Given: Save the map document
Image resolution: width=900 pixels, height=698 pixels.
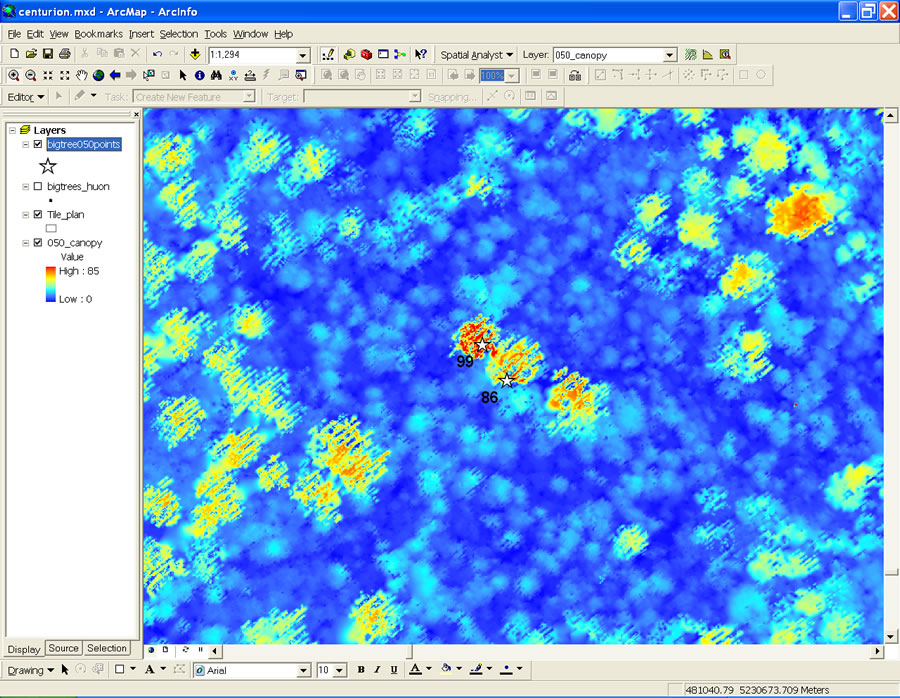Looking at the screenshot, I should tap(48, 54).
